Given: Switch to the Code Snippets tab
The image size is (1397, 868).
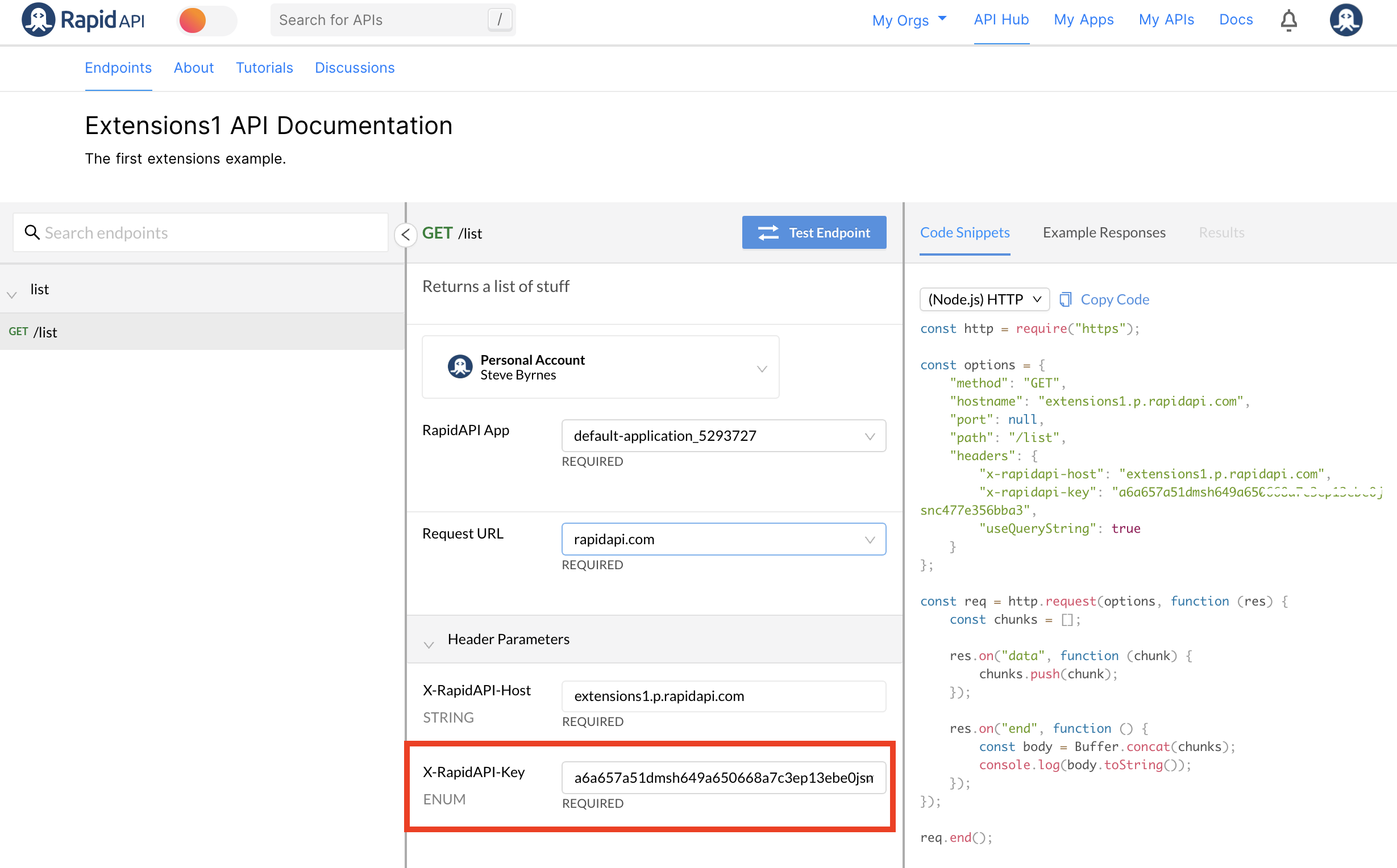Looking at the screenshot, I should click(964, 232).
